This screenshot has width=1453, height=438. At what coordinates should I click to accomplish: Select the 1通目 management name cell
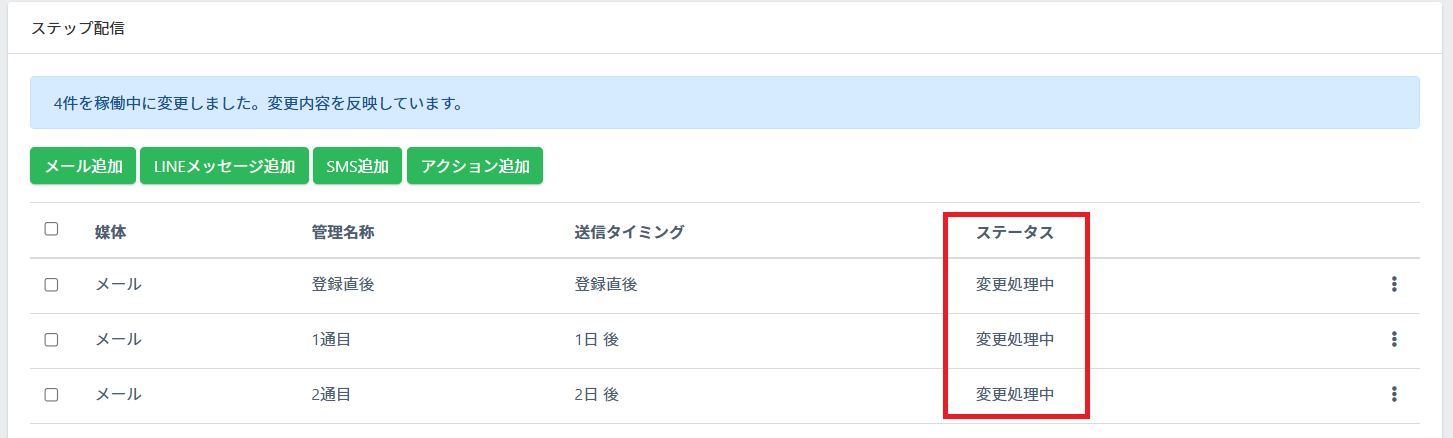tap(331, 340)
